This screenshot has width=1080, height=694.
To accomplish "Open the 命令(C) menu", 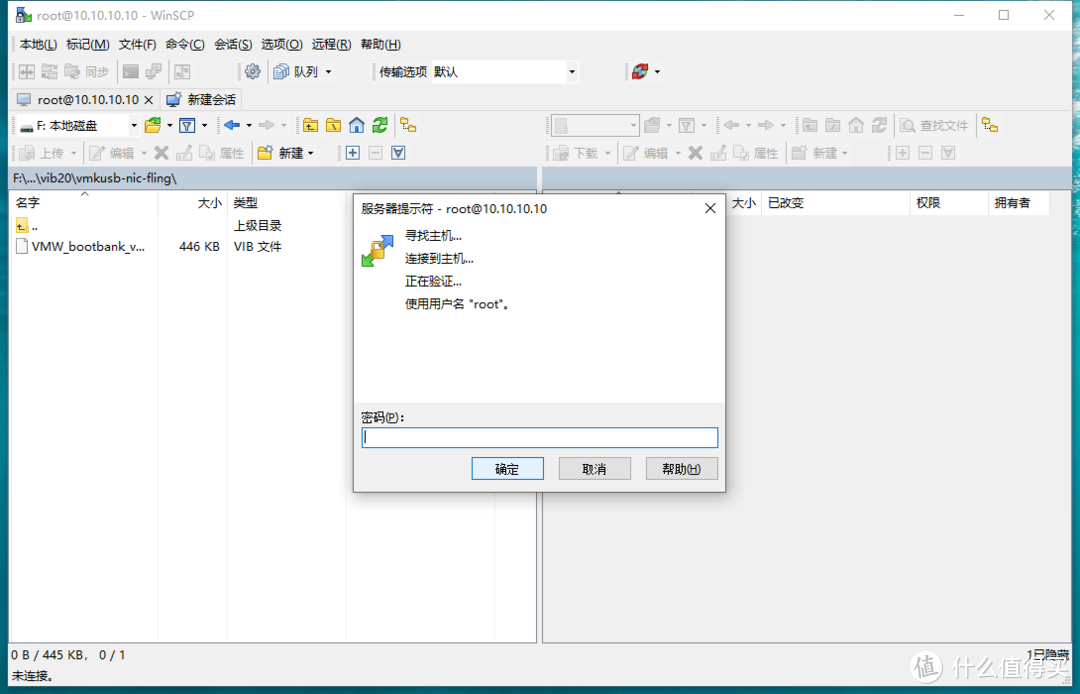I will [x=185, y=44].
